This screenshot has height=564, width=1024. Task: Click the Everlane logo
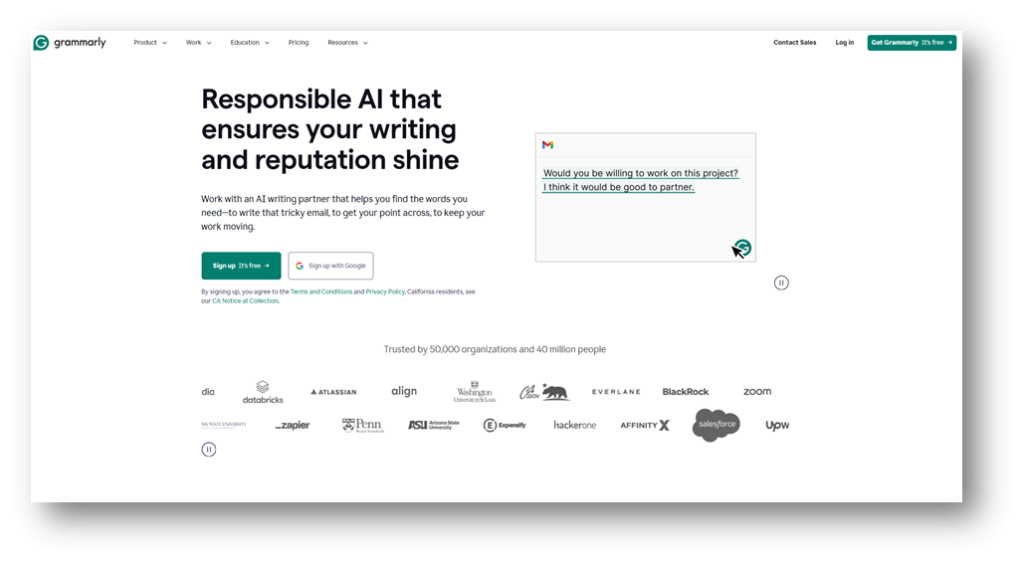tap(616, 392)
